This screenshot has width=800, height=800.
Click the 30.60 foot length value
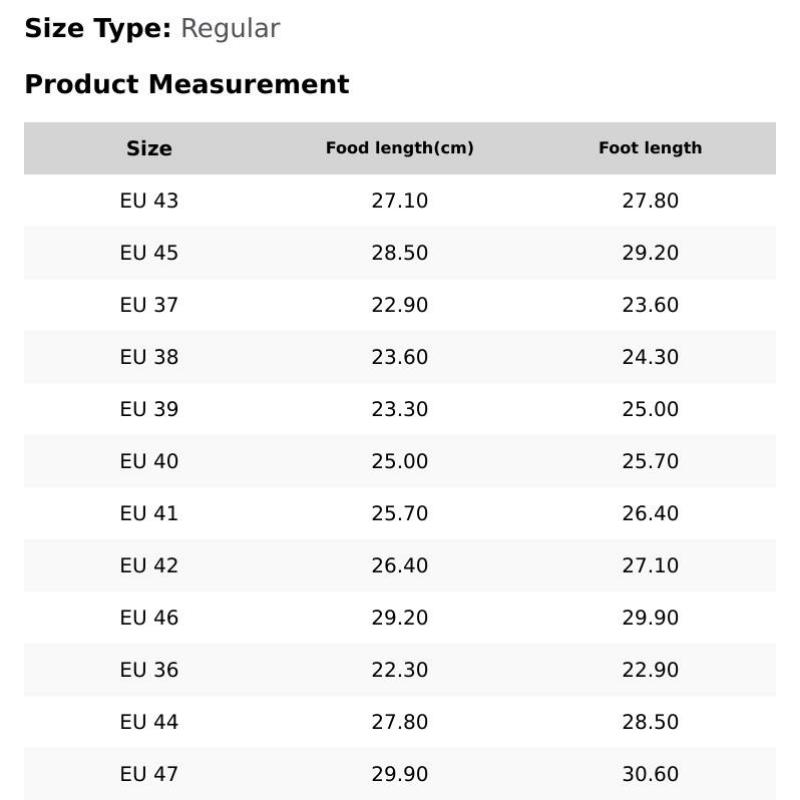point(650,774)
